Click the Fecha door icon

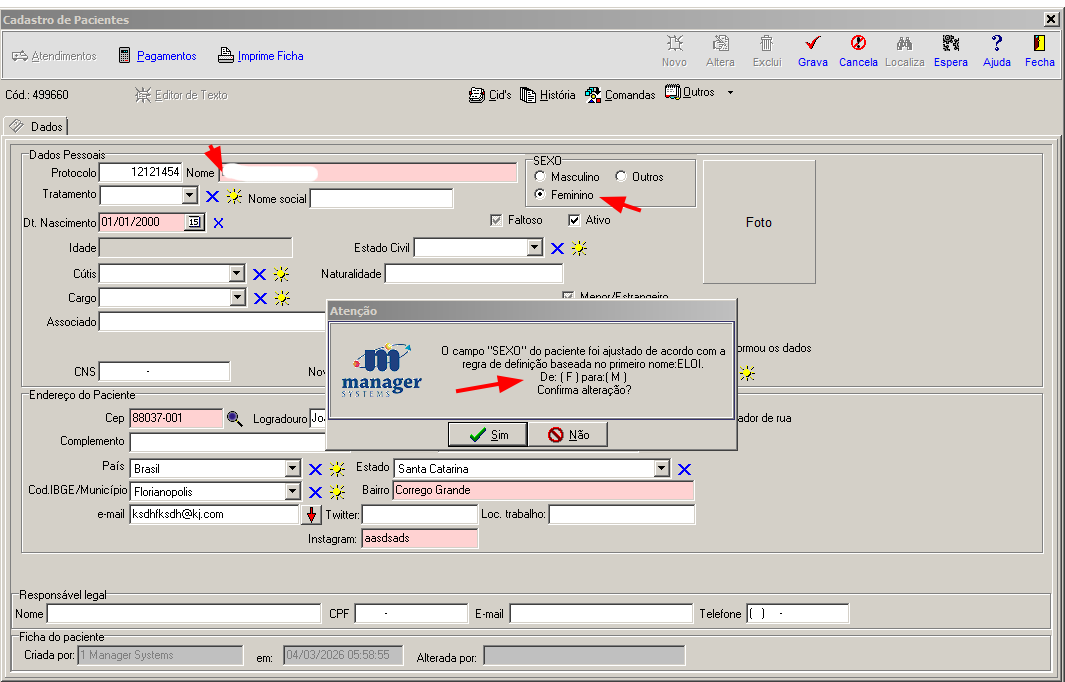[x=1039, y=44]
